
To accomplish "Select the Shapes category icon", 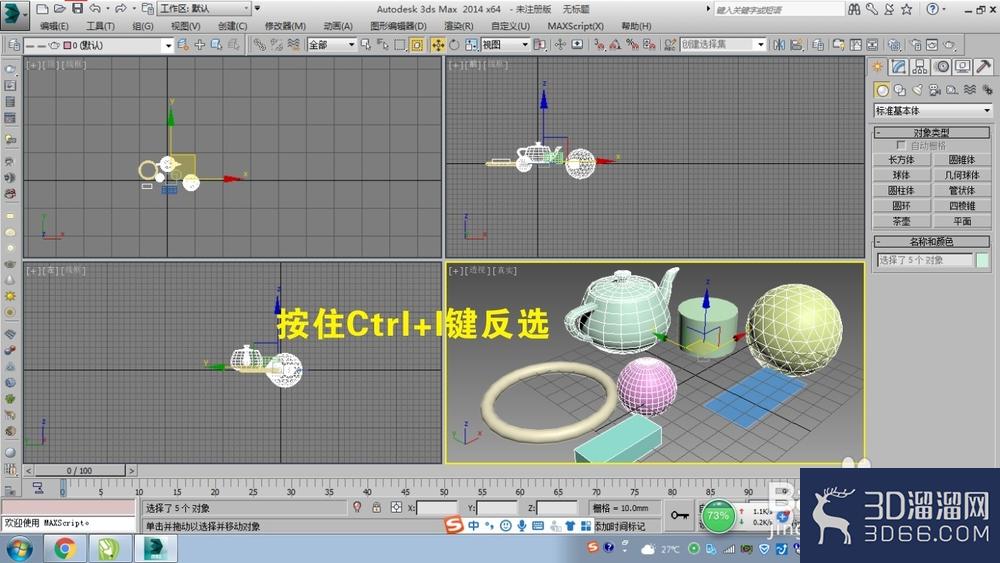I will tap(900, 90).
